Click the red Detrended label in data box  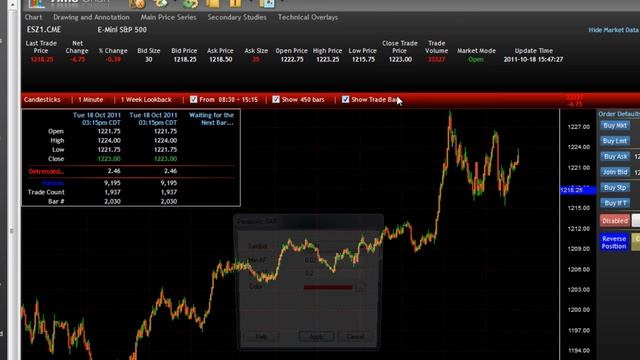click(46, 171)
